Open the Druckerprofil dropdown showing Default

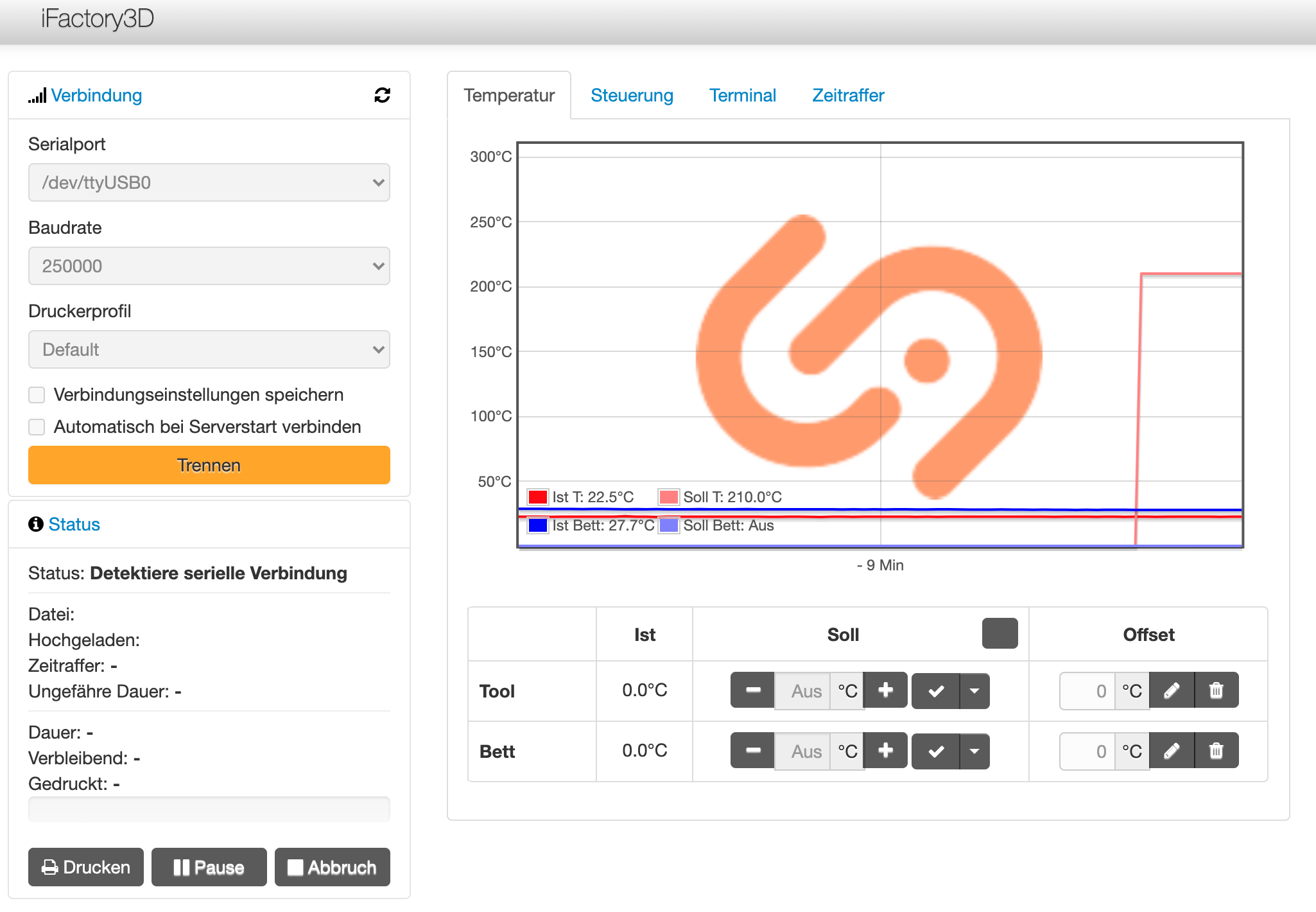pyautogui.click(x=209, y=349)
